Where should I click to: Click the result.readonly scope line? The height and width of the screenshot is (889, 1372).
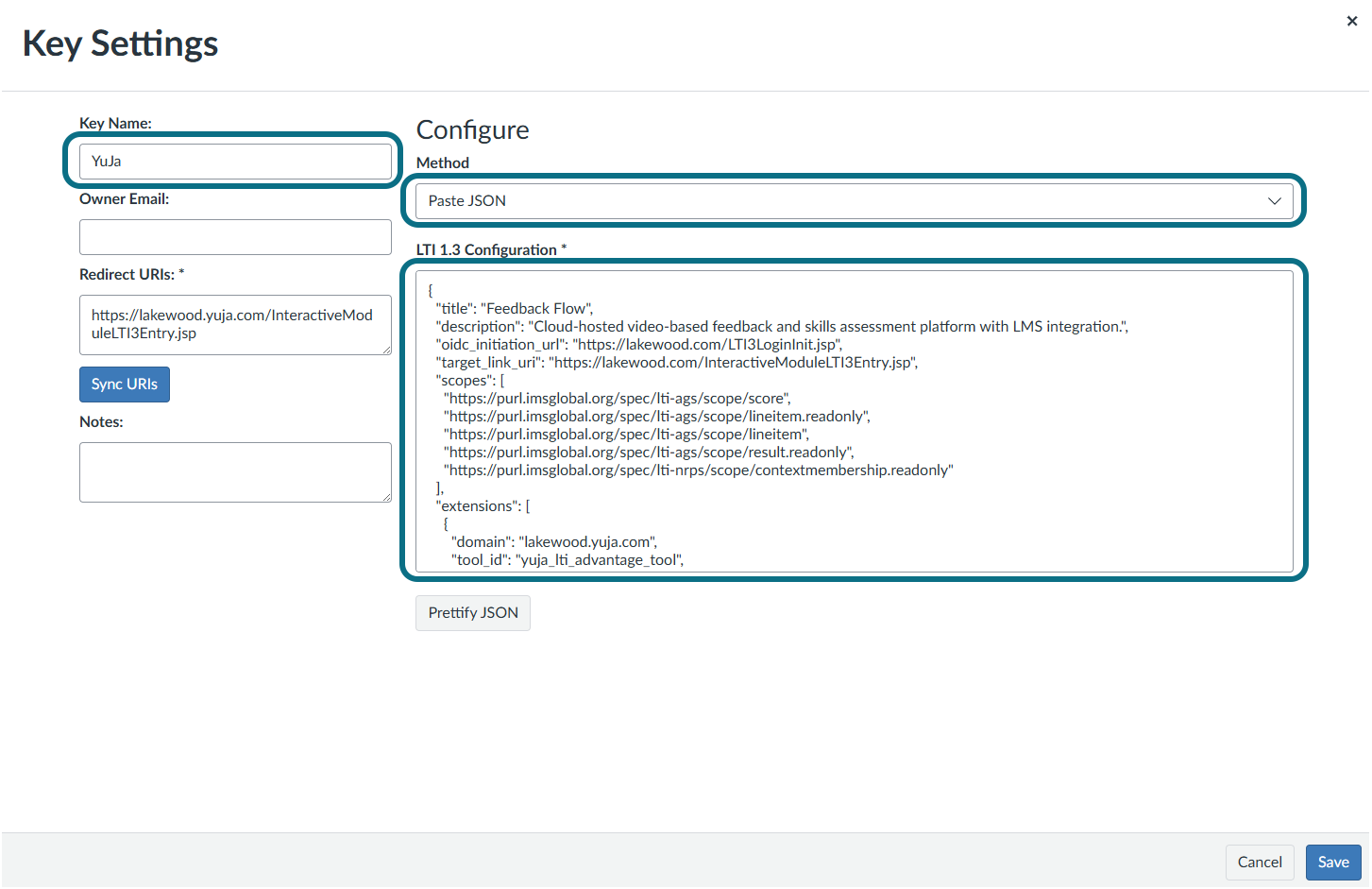(x=649, y=453)
